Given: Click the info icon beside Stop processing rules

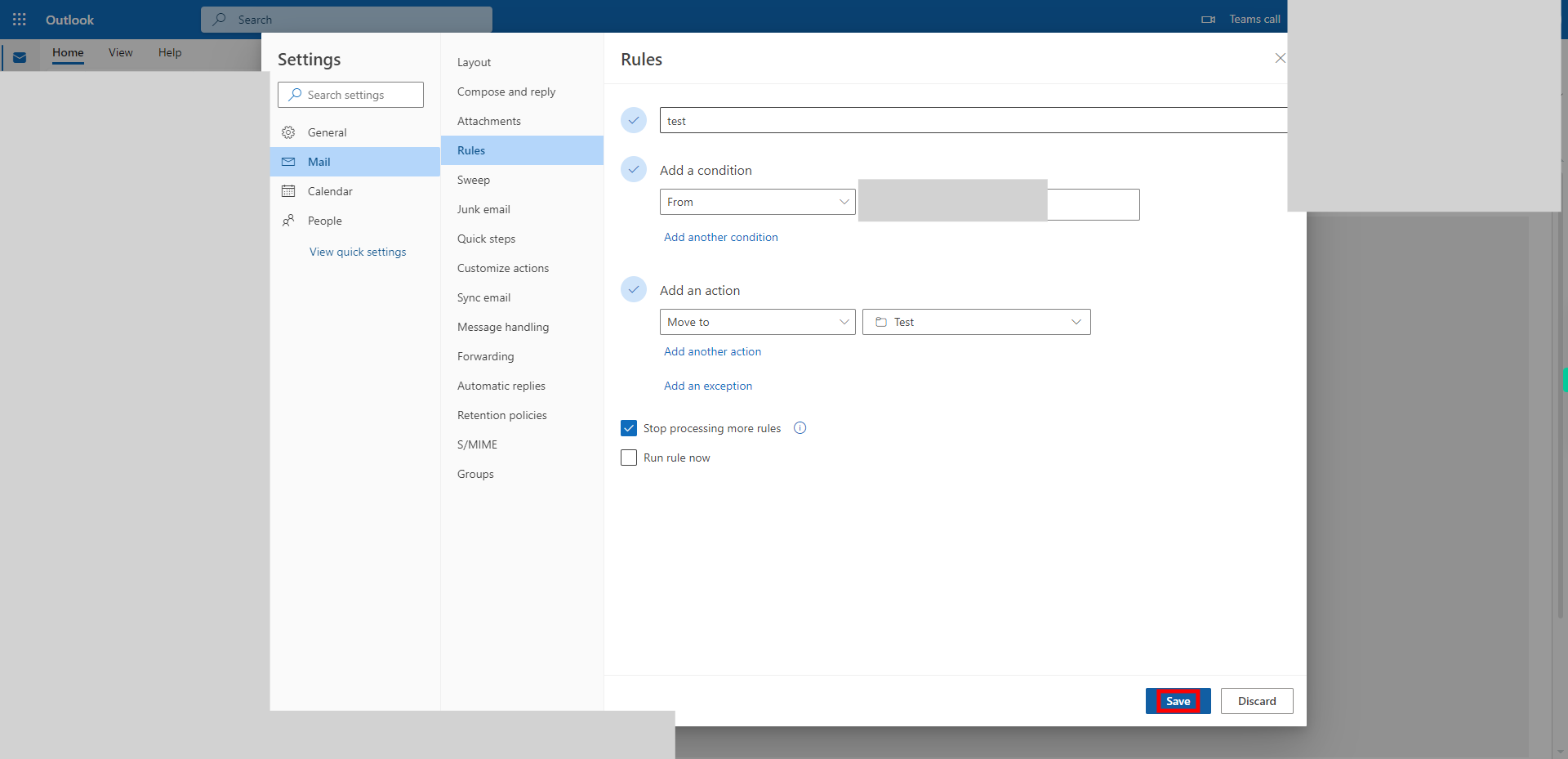Looking at the screenshot, I should pyautogui.click(x=800, y=428).
